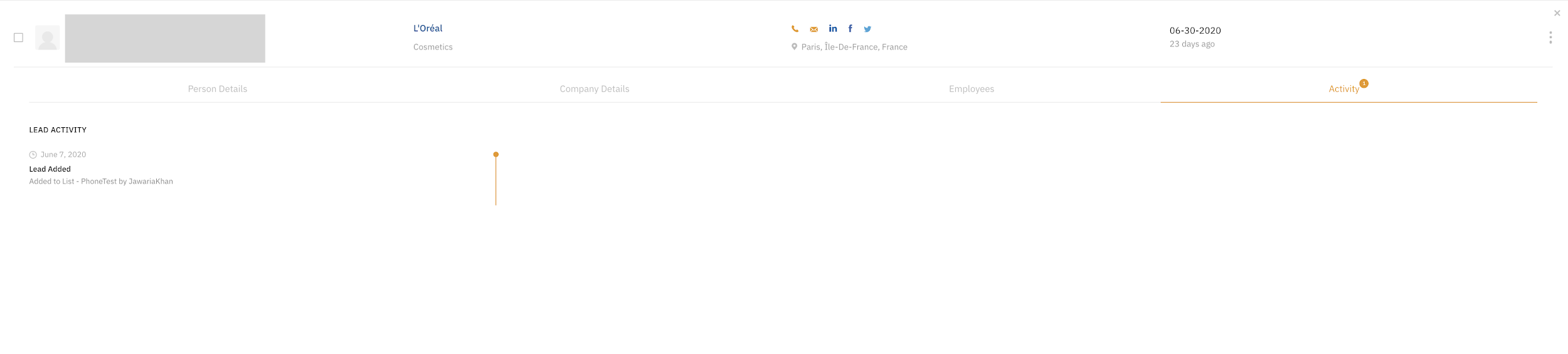Select the Activity tab
Image resolution: width=1568 pixels, height=354 pixels.
1343,89
